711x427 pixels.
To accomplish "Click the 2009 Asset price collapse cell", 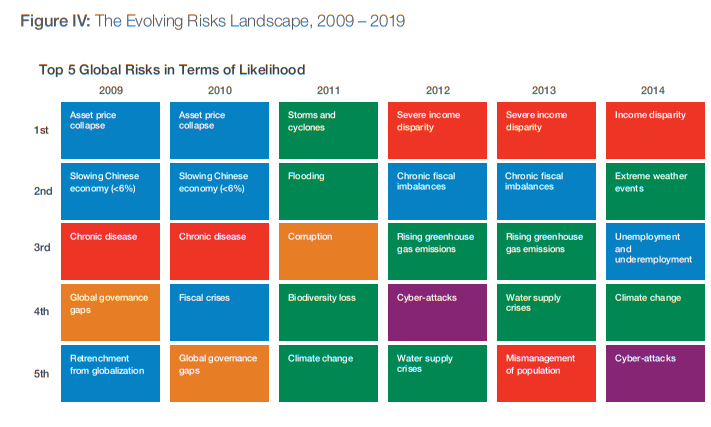I will (x=110, y=129).
